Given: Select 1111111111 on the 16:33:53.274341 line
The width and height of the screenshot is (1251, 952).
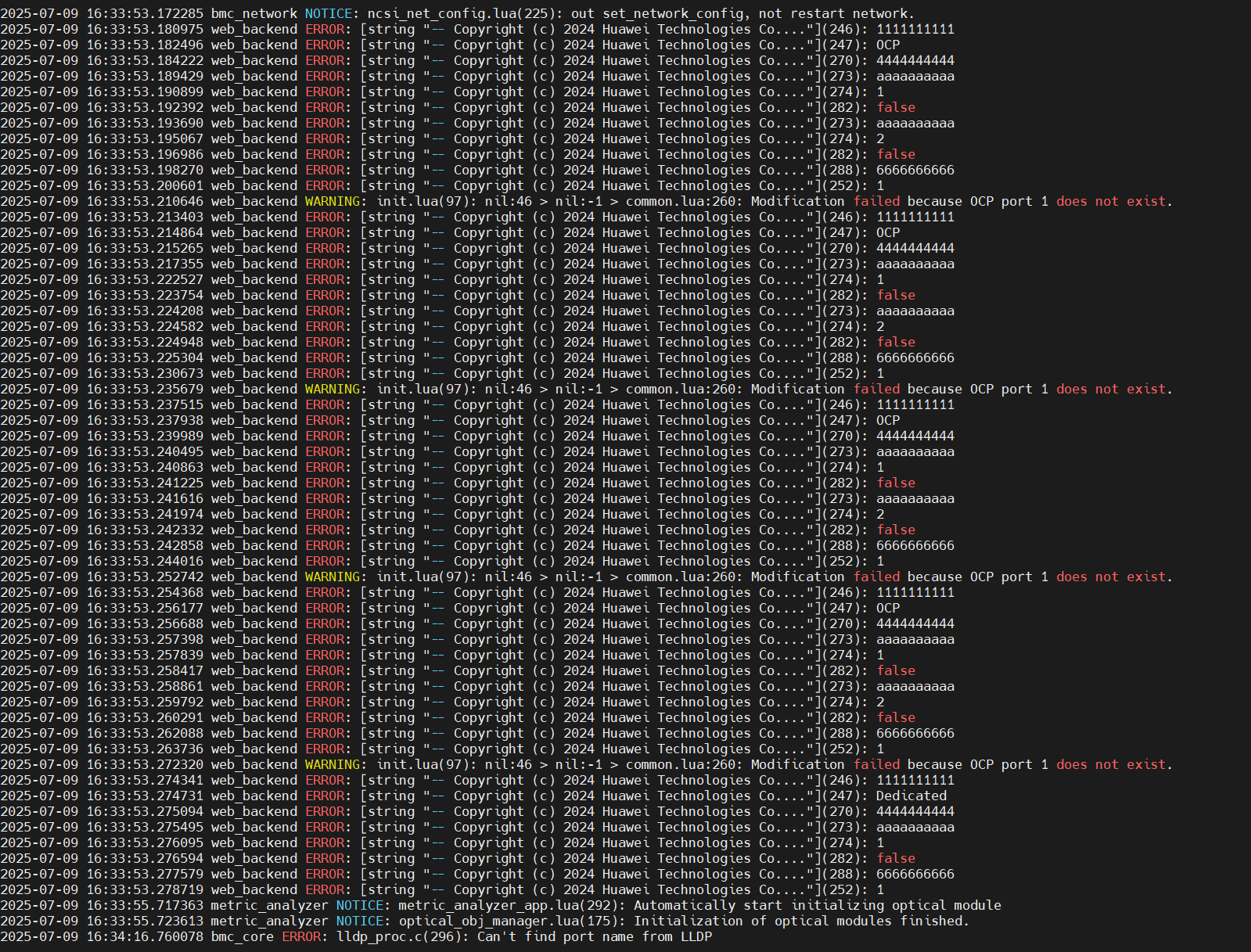Looking at the screenshot, I should (x=915, y=780).
